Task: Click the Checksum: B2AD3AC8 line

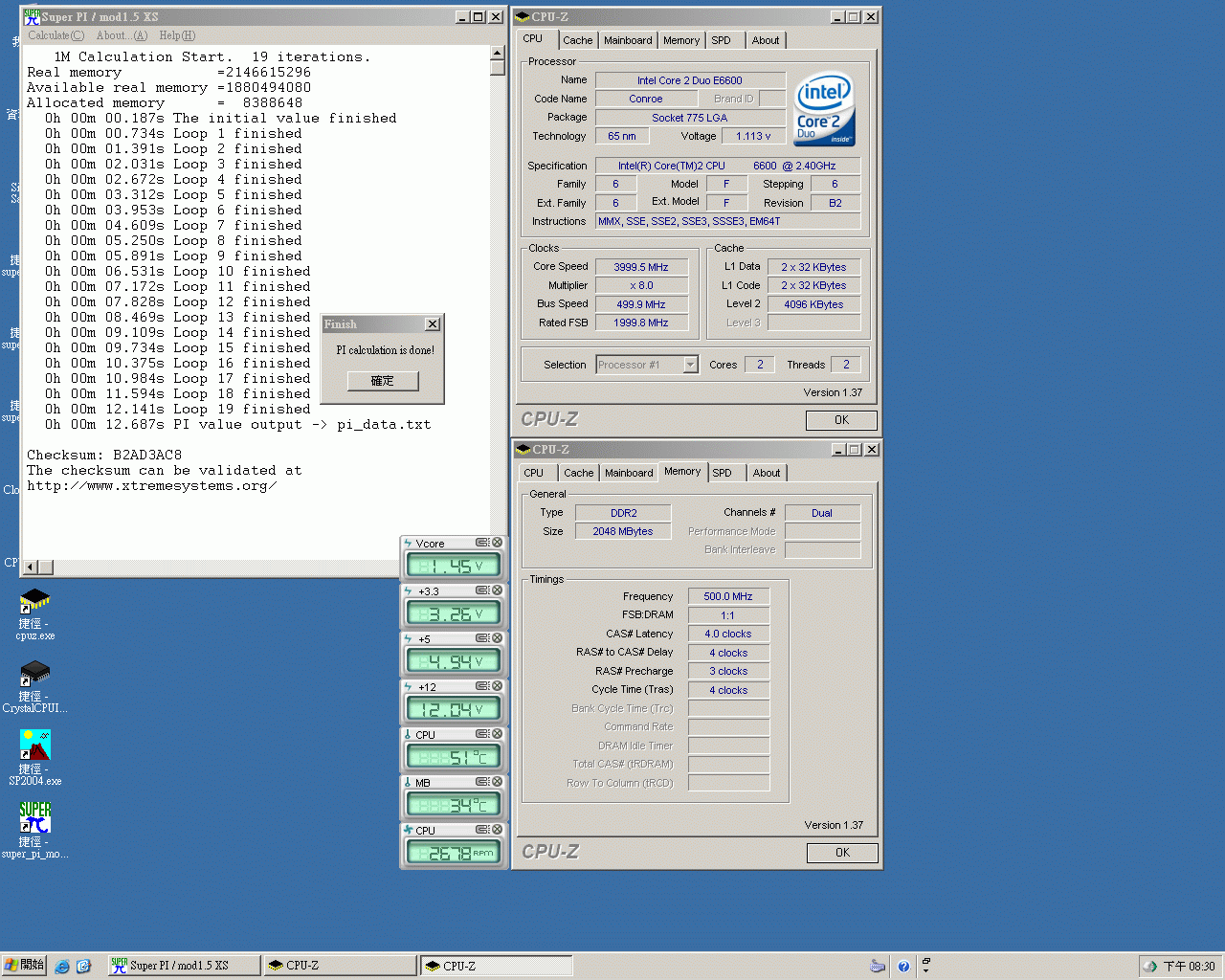Action: click(104, 455)
